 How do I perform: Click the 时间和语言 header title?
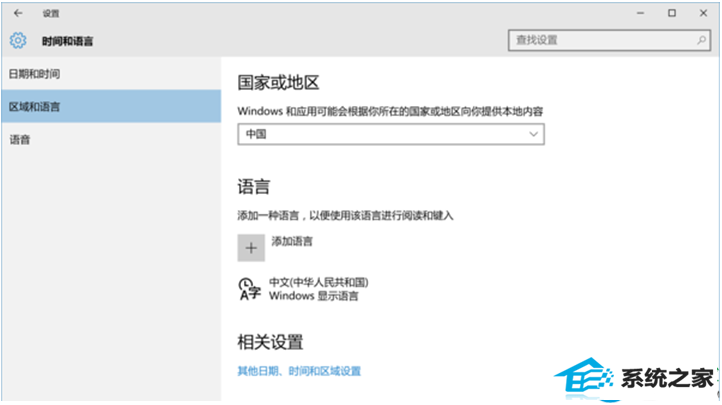click(67, 41)
